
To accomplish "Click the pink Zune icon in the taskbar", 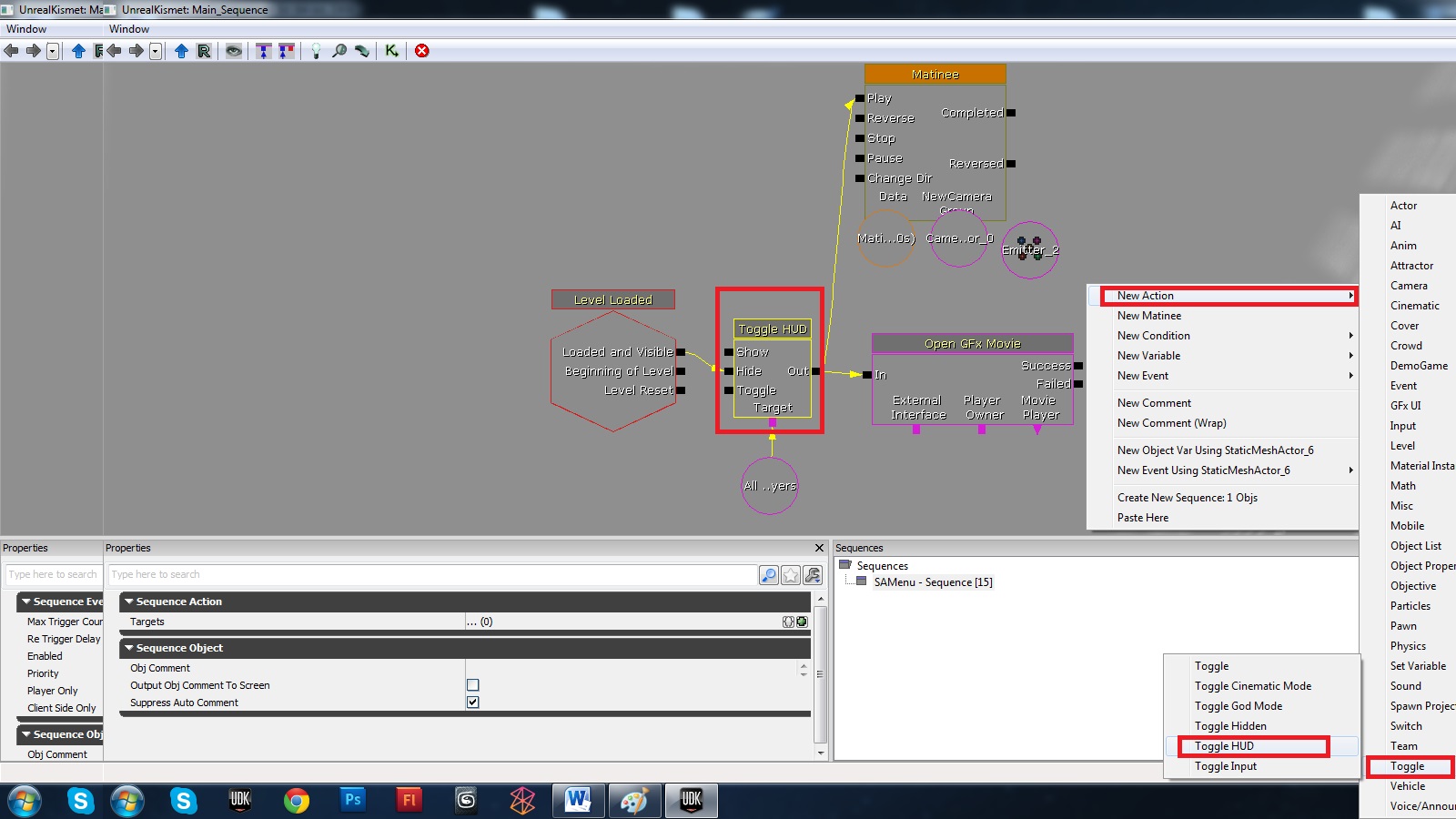I will click(x=522, y=800).
